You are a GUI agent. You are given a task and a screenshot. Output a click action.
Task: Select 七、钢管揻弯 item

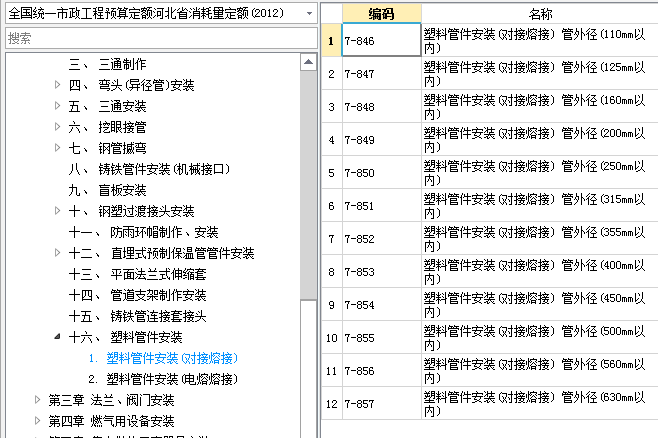point(107,148)
